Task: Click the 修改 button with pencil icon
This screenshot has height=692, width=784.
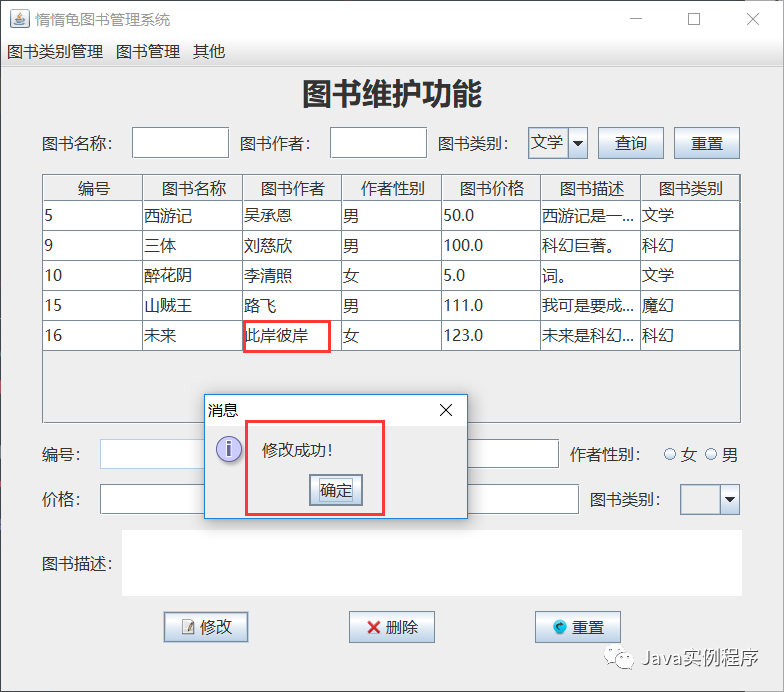Action: [x=206, y=627]
